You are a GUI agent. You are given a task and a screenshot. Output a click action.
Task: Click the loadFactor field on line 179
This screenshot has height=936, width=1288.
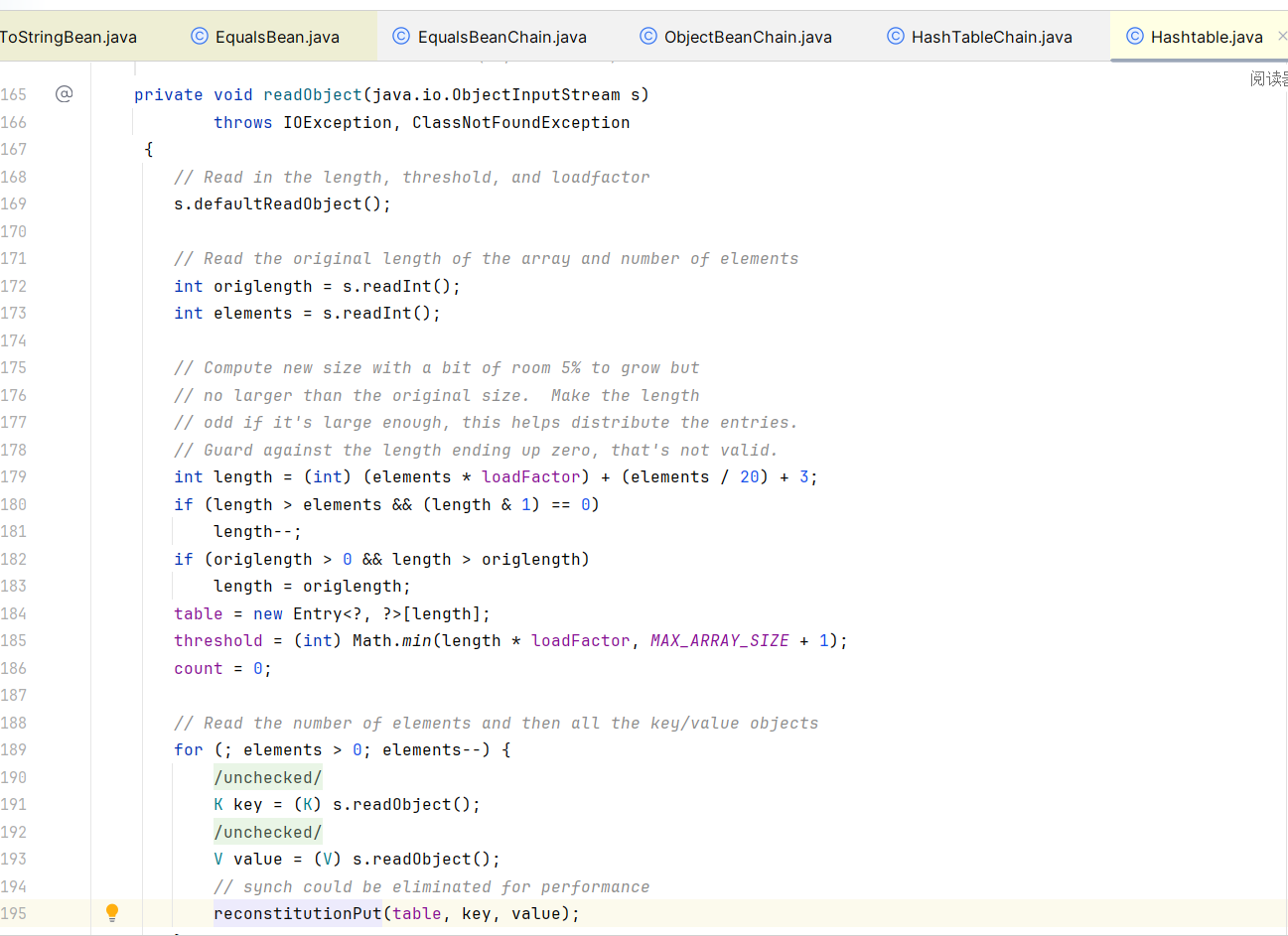point(531,476)
